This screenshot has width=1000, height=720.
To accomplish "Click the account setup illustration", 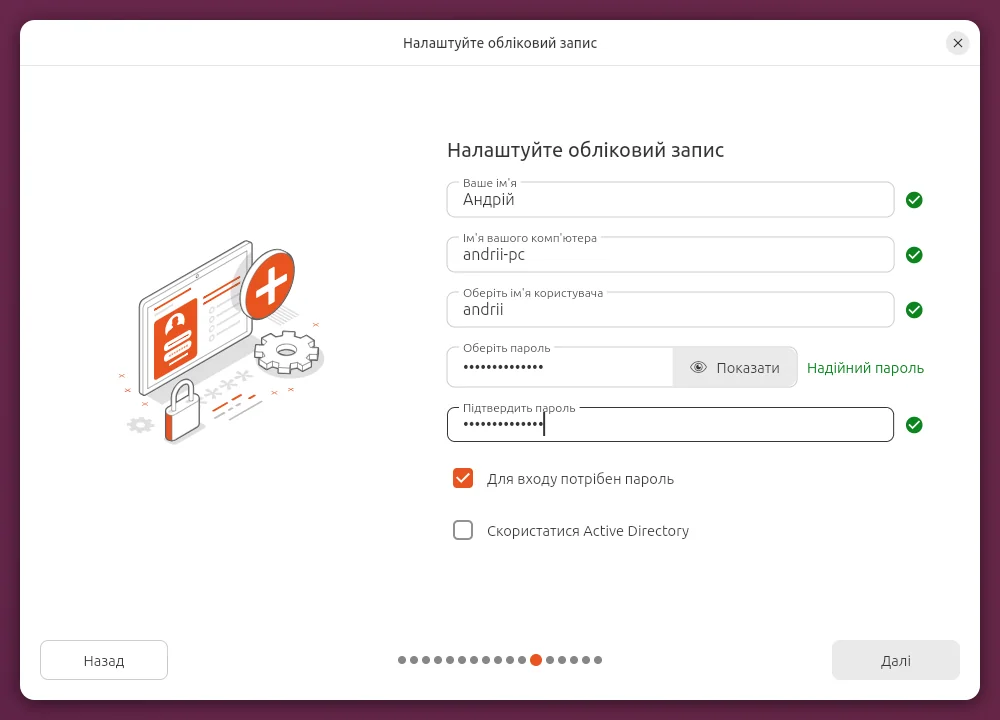I will [x=222, y=342].
